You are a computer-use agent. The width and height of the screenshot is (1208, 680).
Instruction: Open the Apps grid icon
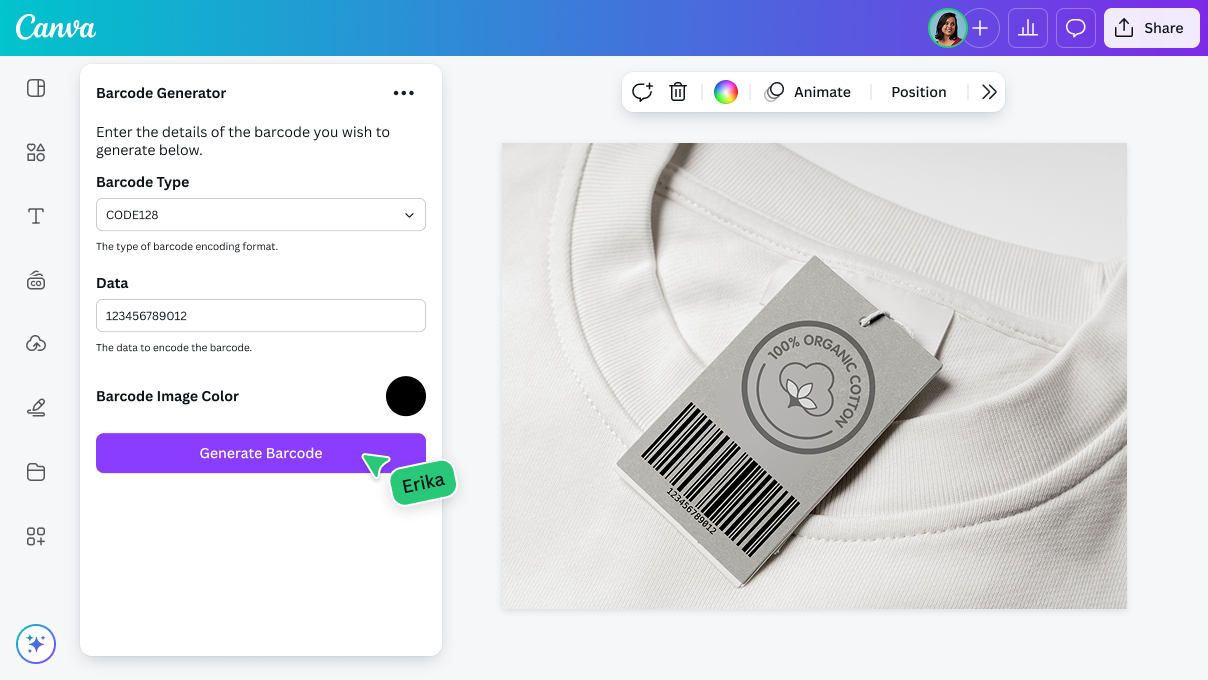coord(36,537)
